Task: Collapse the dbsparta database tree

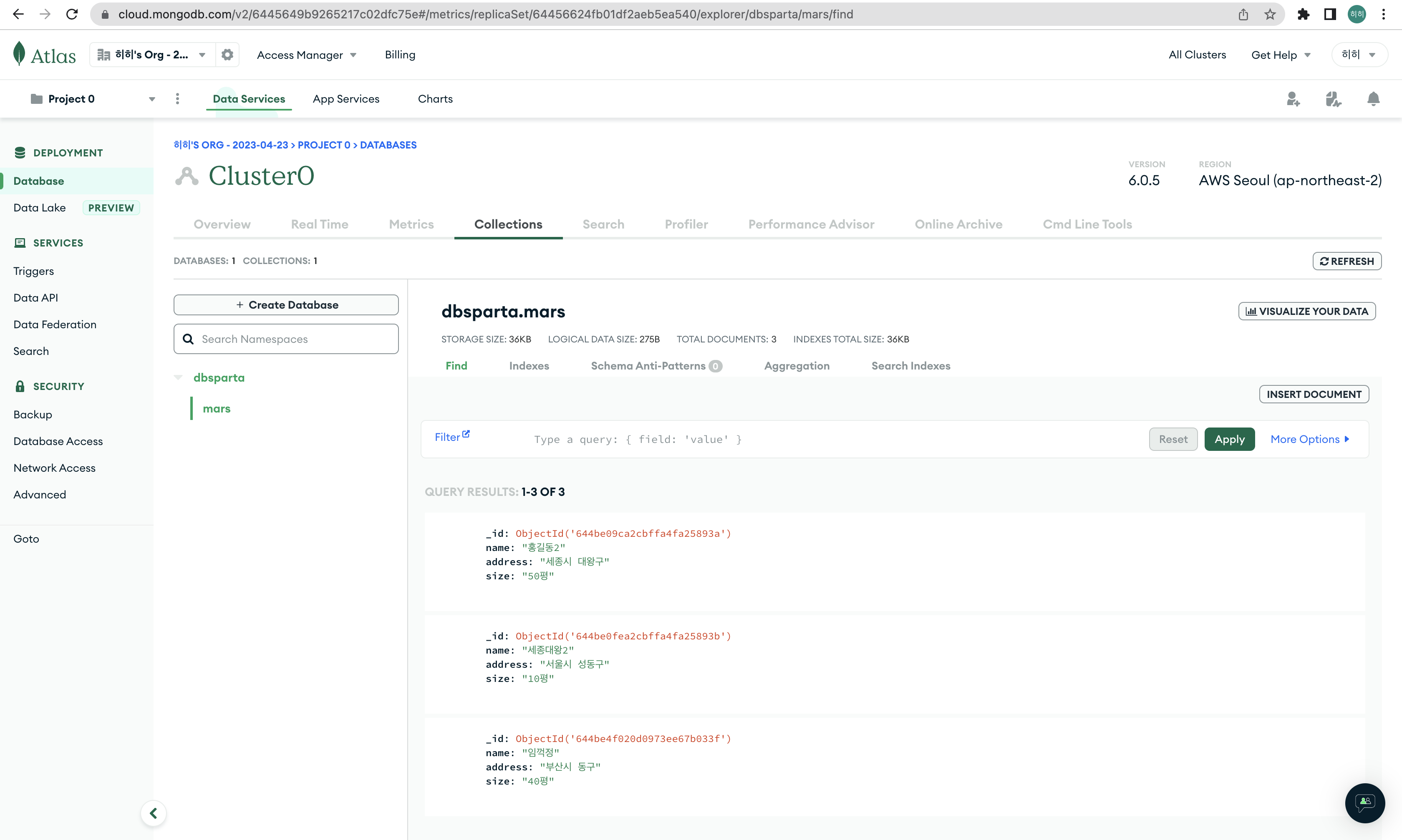Action: (178, 377)
